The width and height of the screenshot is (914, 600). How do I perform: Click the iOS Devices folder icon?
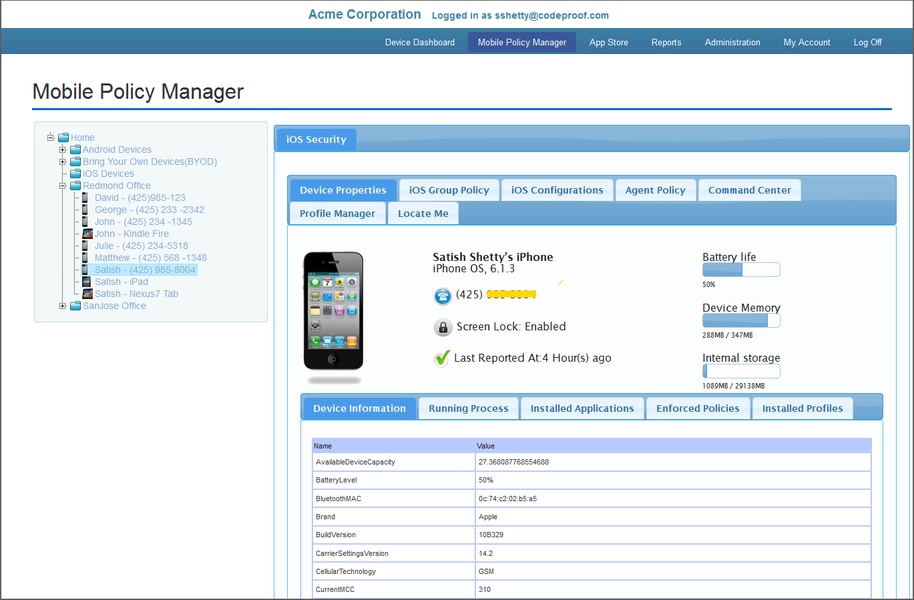75,174
